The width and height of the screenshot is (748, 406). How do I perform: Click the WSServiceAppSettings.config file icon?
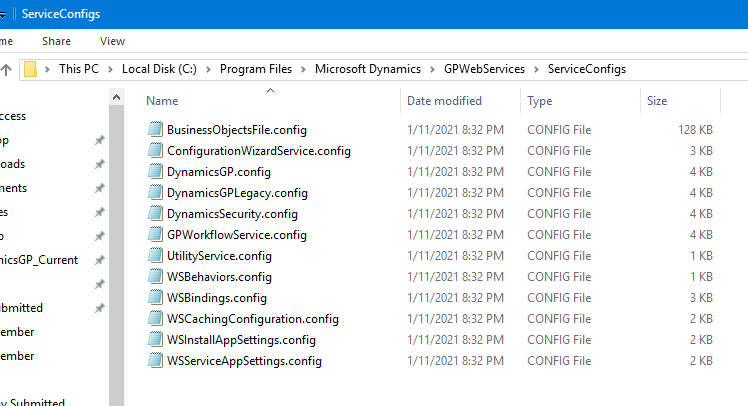coord(155,360)
